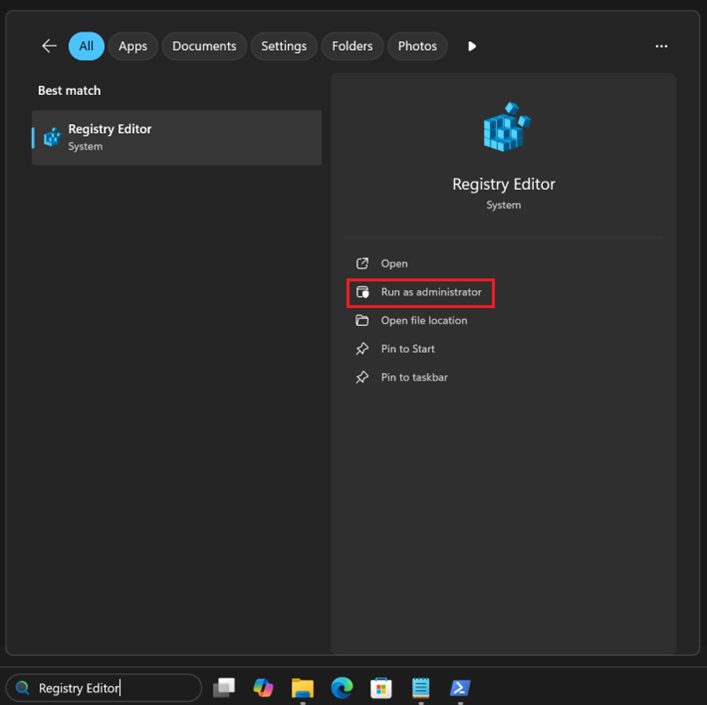Go back with the left arrow

(49, 46)
